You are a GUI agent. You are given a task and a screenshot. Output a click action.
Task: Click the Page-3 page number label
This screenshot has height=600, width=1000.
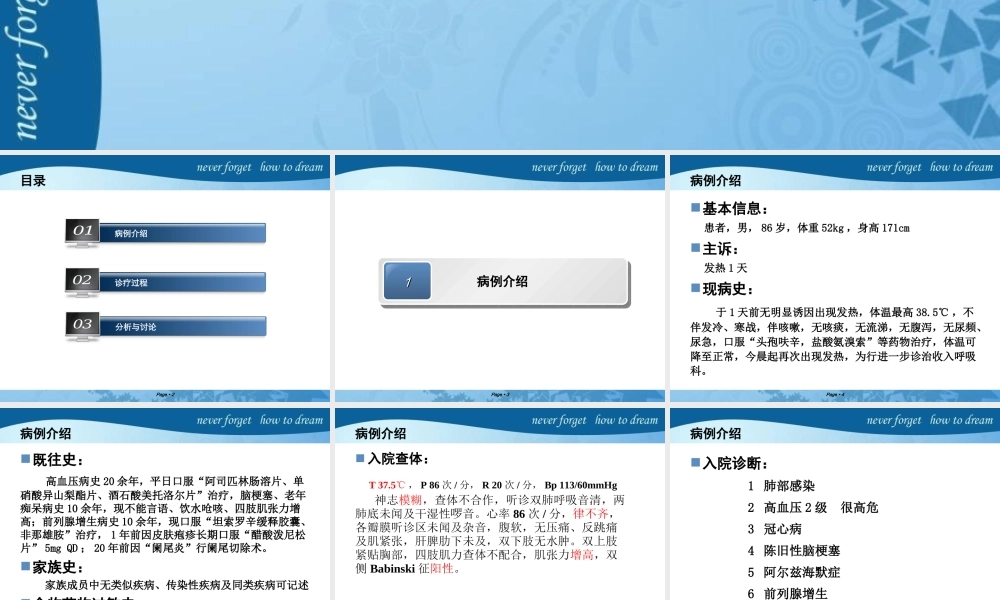[499, 396]
